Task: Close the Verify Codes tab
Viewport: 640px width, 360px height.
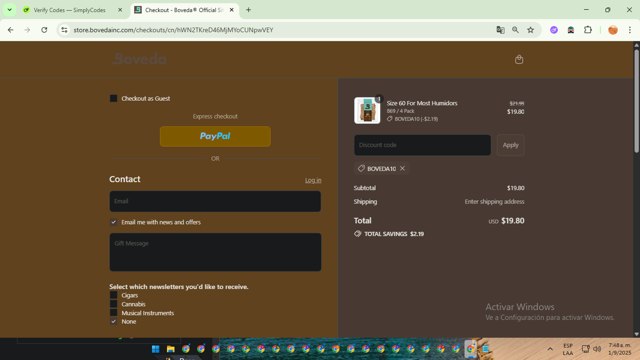Action: pyautogui.click(x=120, y=10)
